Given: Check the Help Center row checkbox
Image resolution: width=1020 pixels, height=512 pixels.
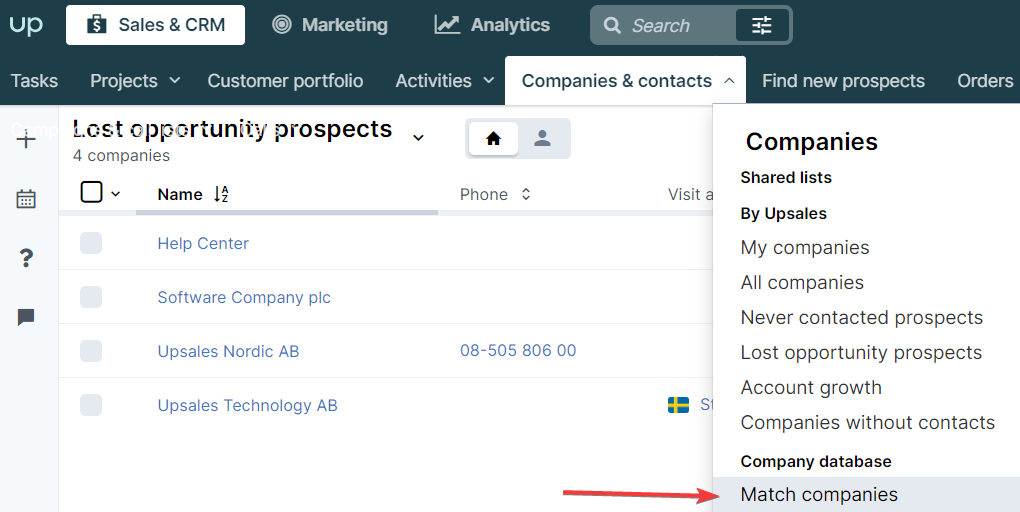Looking at the screenshot, I should coord(91,243).
